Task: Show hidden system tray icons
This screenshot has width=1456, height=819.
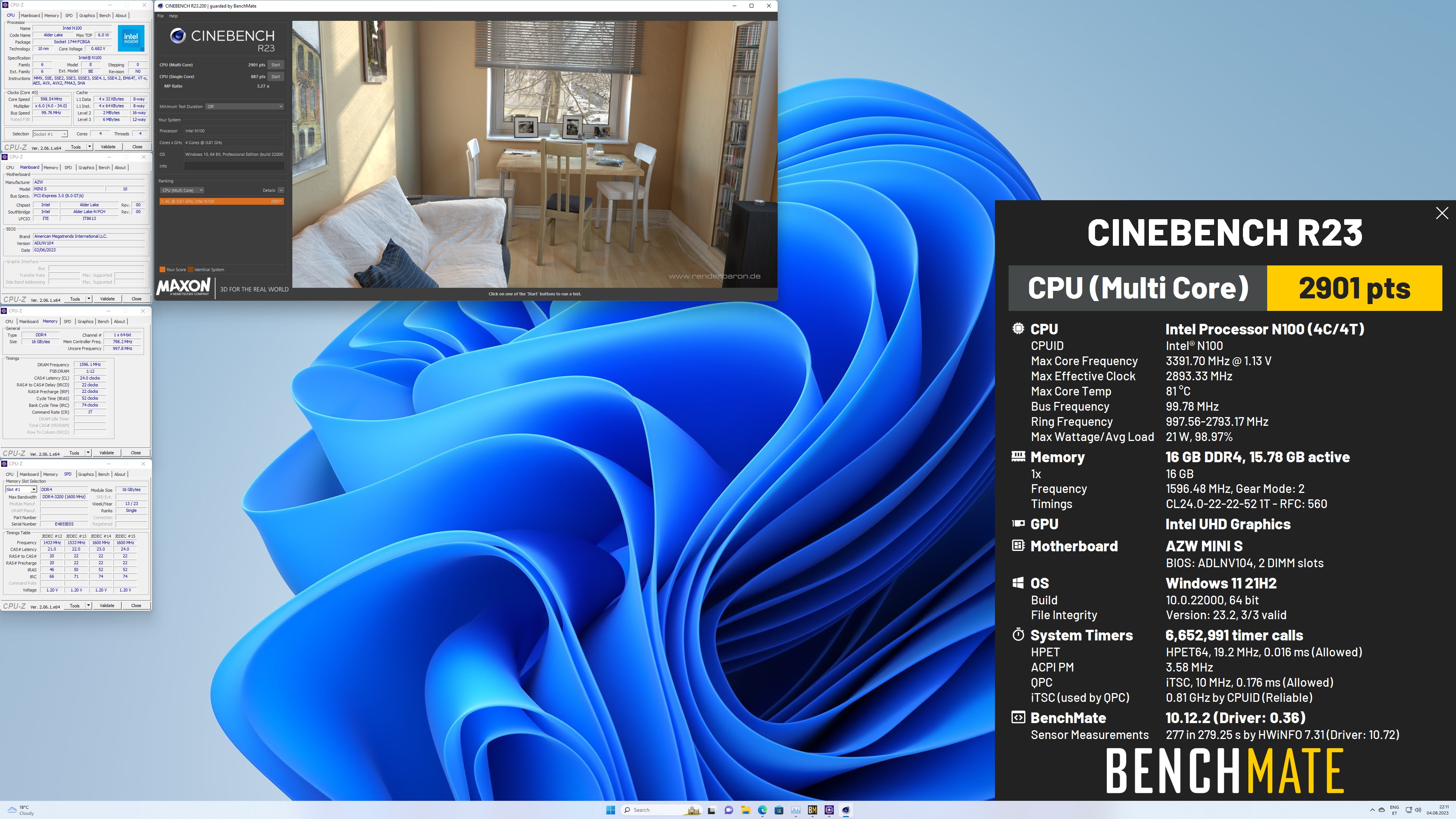Action: [1372, 810]
